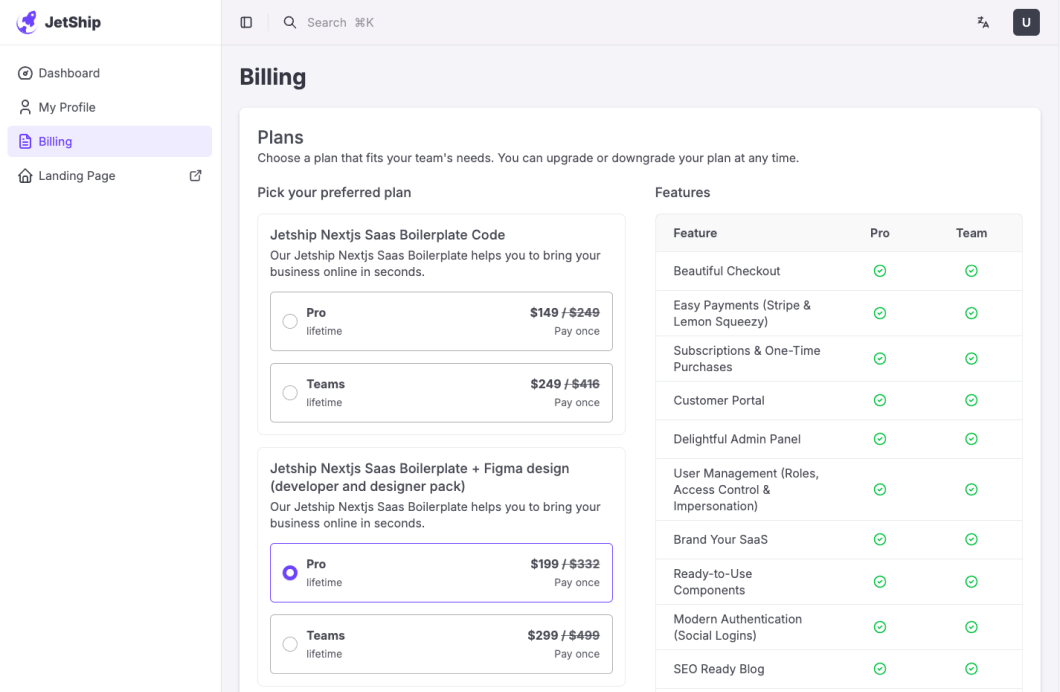1060x692 pixels.
Task: Click the Landing Page external link icon
Action: pos(196,175)
